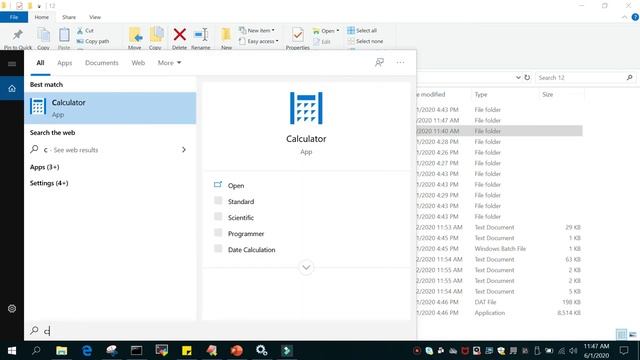Focus the Start search text box
Viewport: 640px width, 360px height.
tap(220, 331)
